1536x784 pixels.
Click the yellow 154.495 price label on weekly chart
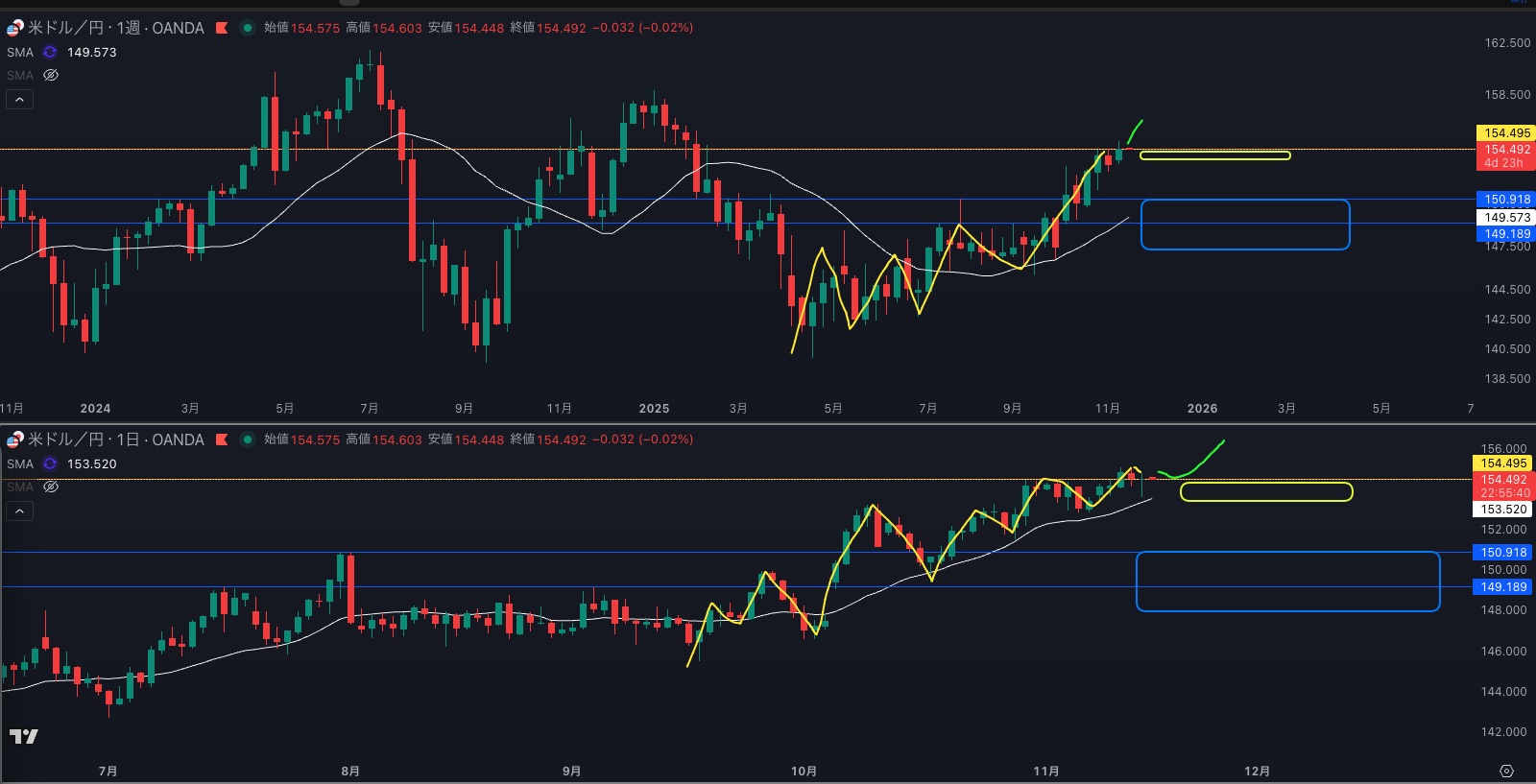[1504, 133]
